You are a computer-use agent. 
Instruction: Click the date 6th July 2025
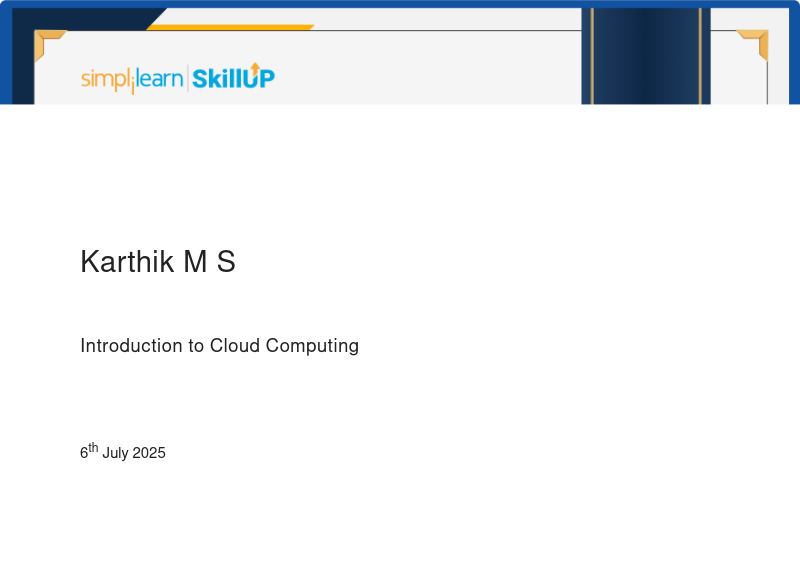point(123,452)
